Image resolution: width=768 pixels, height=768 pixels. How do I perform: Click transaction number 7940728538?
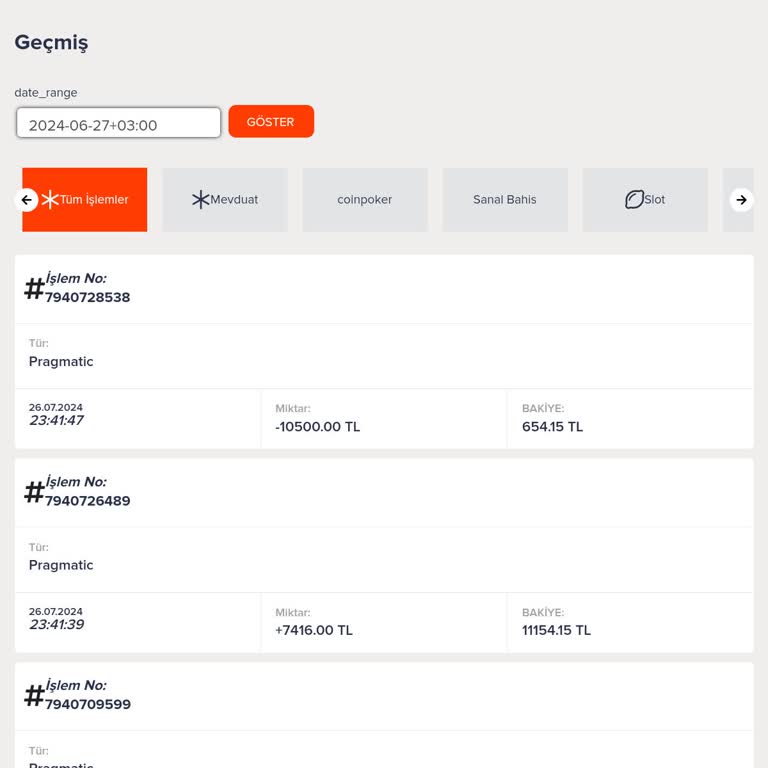pyautogui.click(x=88, y=297)
